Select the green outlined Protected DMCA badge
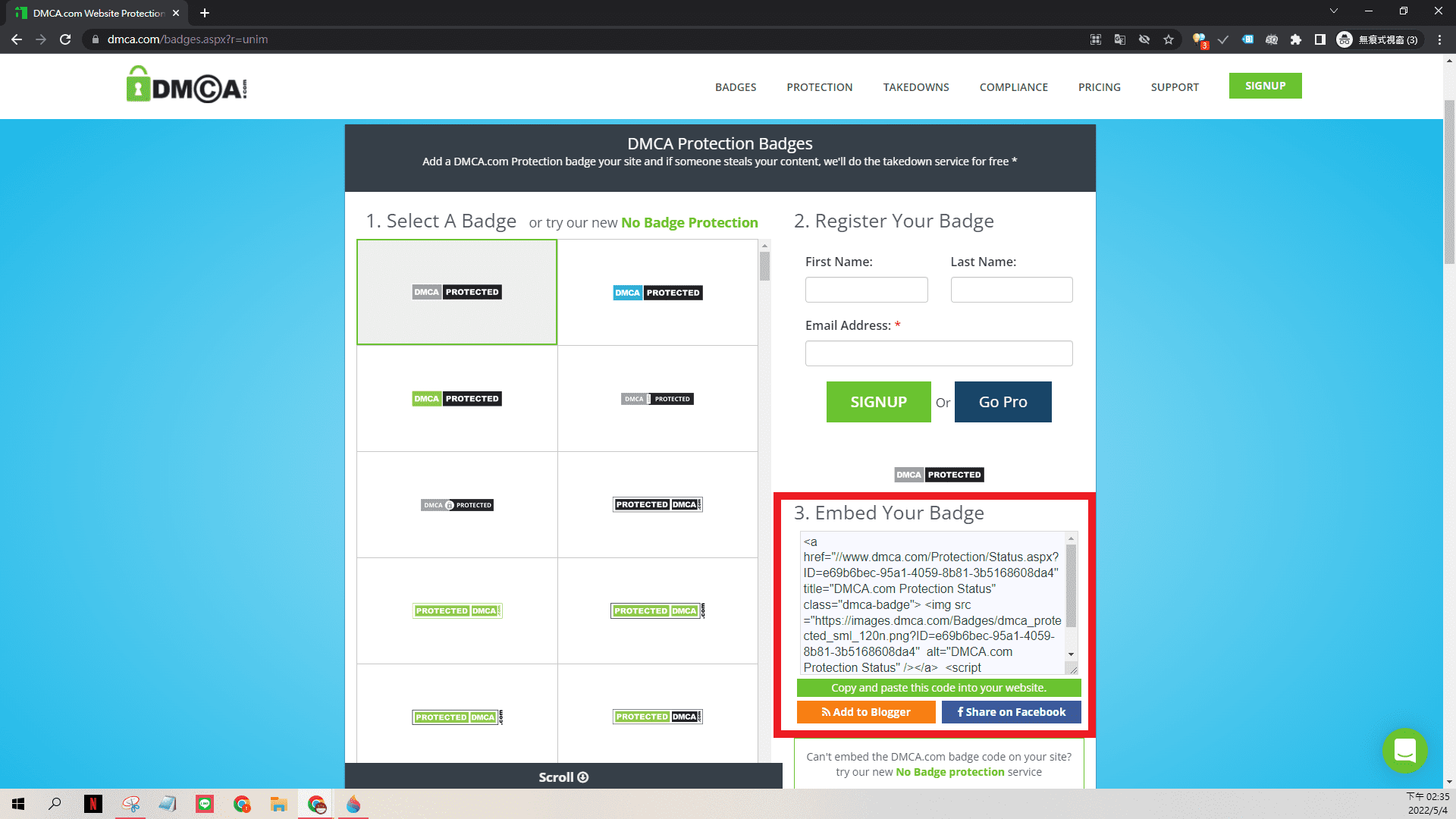The image size is (1456, 819). (x=457, y=611)
